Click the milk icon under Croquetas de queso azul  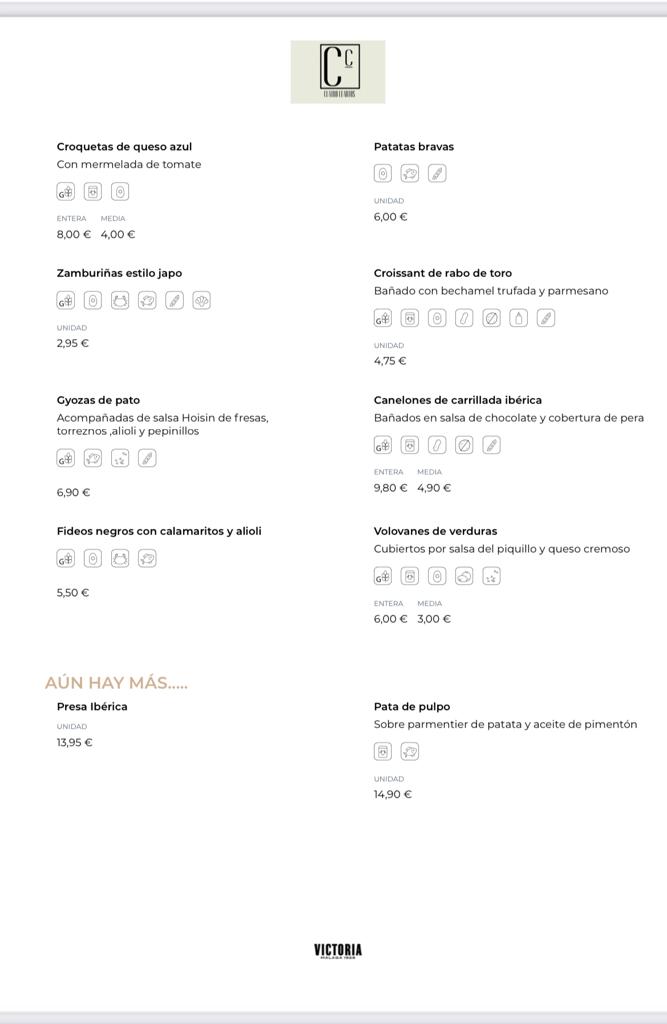pyautogui.click(x=93, y=191)
